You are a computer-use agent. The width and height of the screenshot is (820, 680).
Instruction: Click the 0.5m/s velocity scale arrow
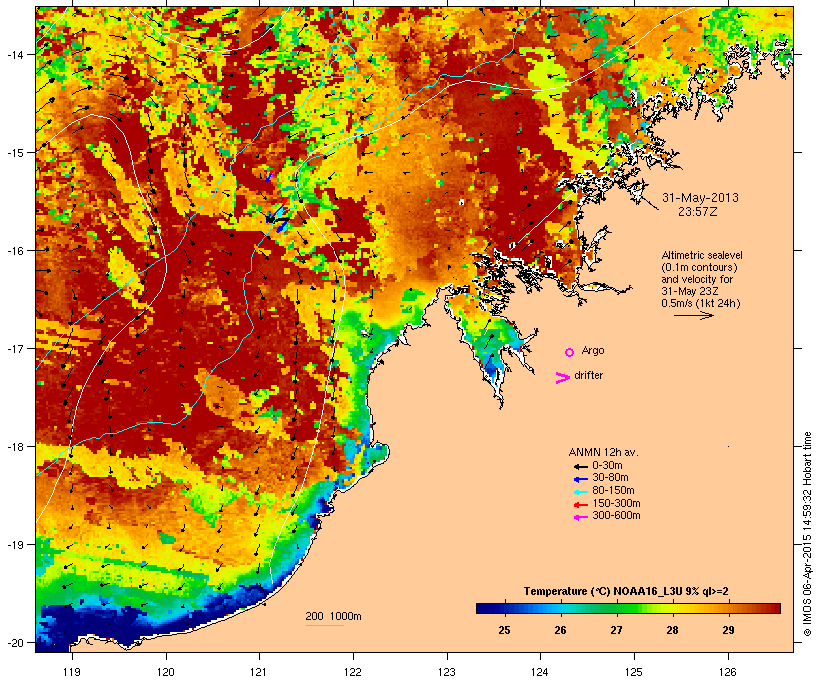point(693,315)
